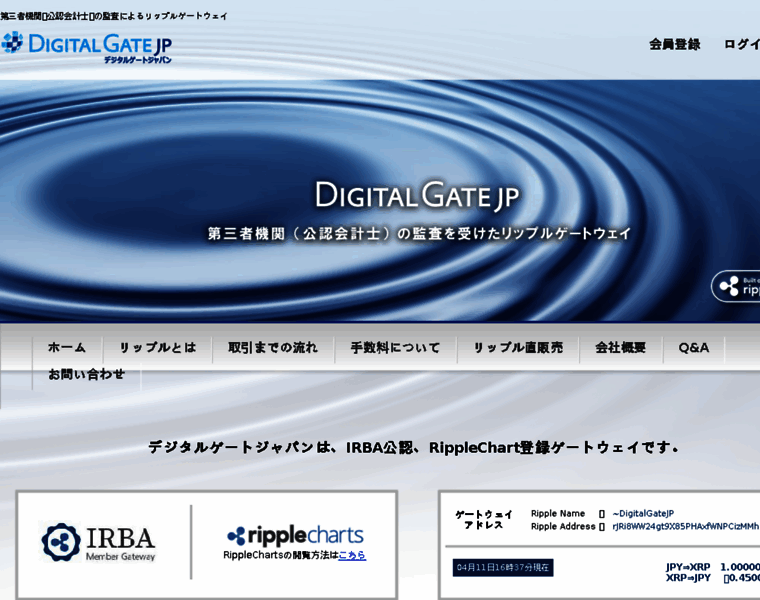Click the ~DigitalGateJP Ripple name link

pyautogui.click(x=643, y=514)
